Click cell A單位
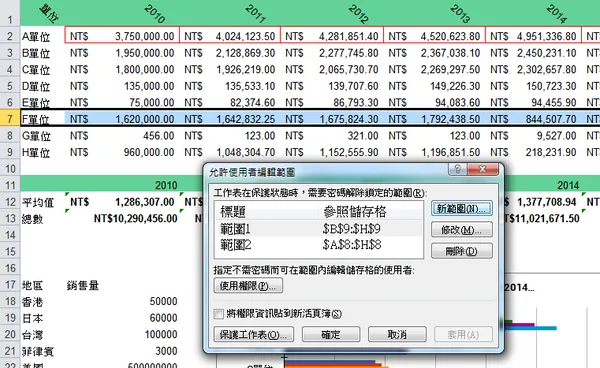This screenshot has height=368, width=600. tap(42, 36)
